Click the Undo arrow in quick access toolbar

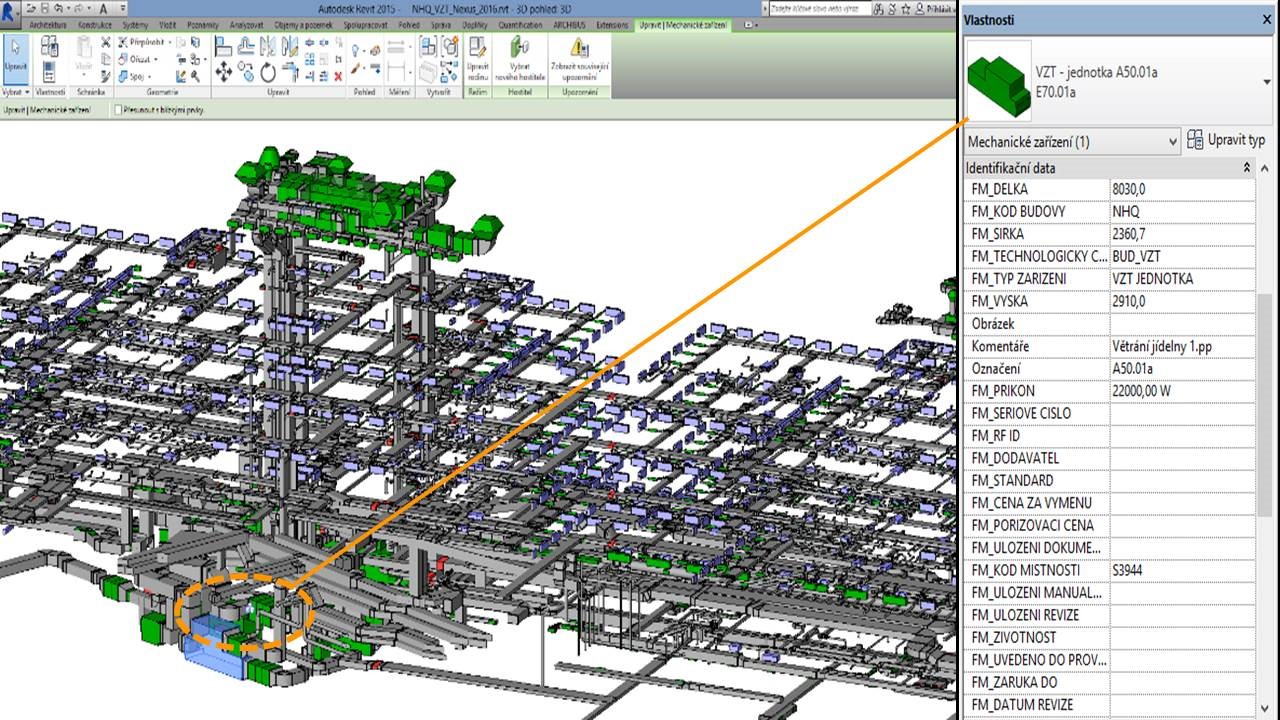pos(57,8)
